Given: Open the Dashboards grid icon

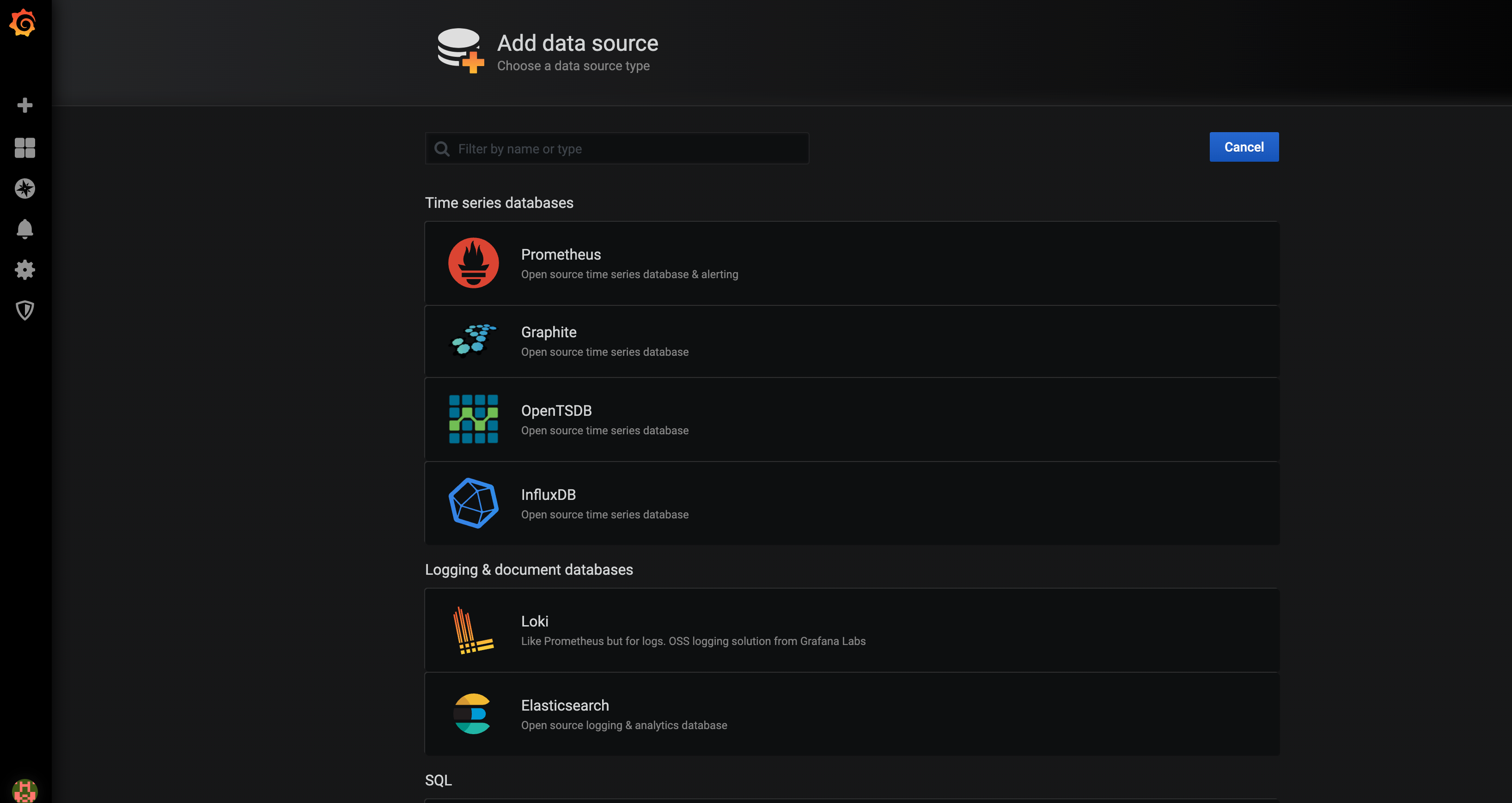Looking at the screenshot, I should click(x=24, y=147).
